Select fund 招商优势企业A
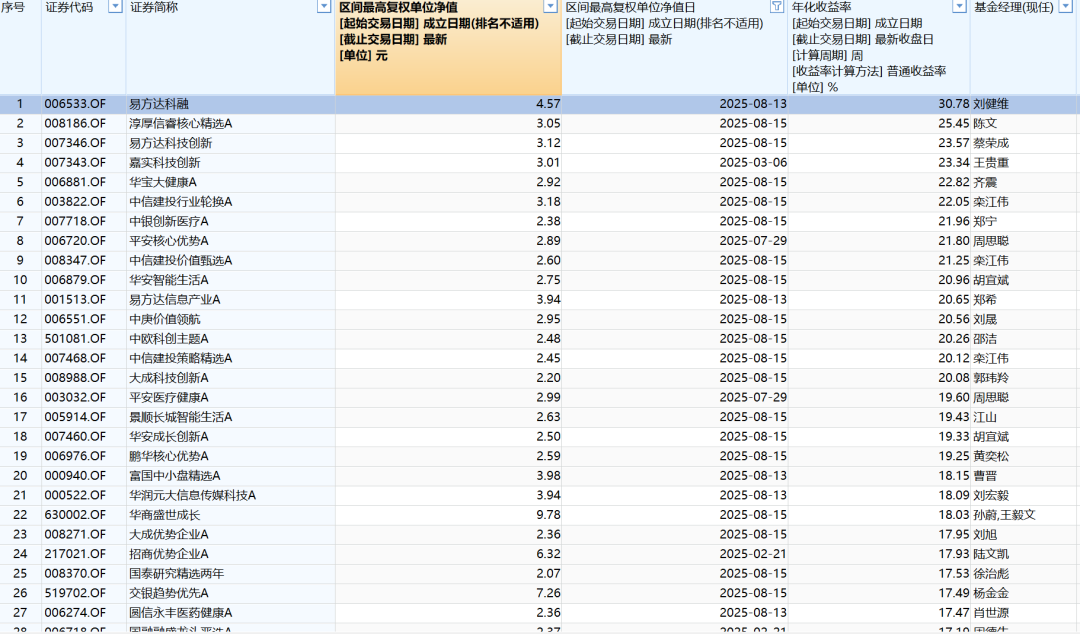Image resolution: width=1080 pixels, height=634 pixels. (x=169, y=554)
